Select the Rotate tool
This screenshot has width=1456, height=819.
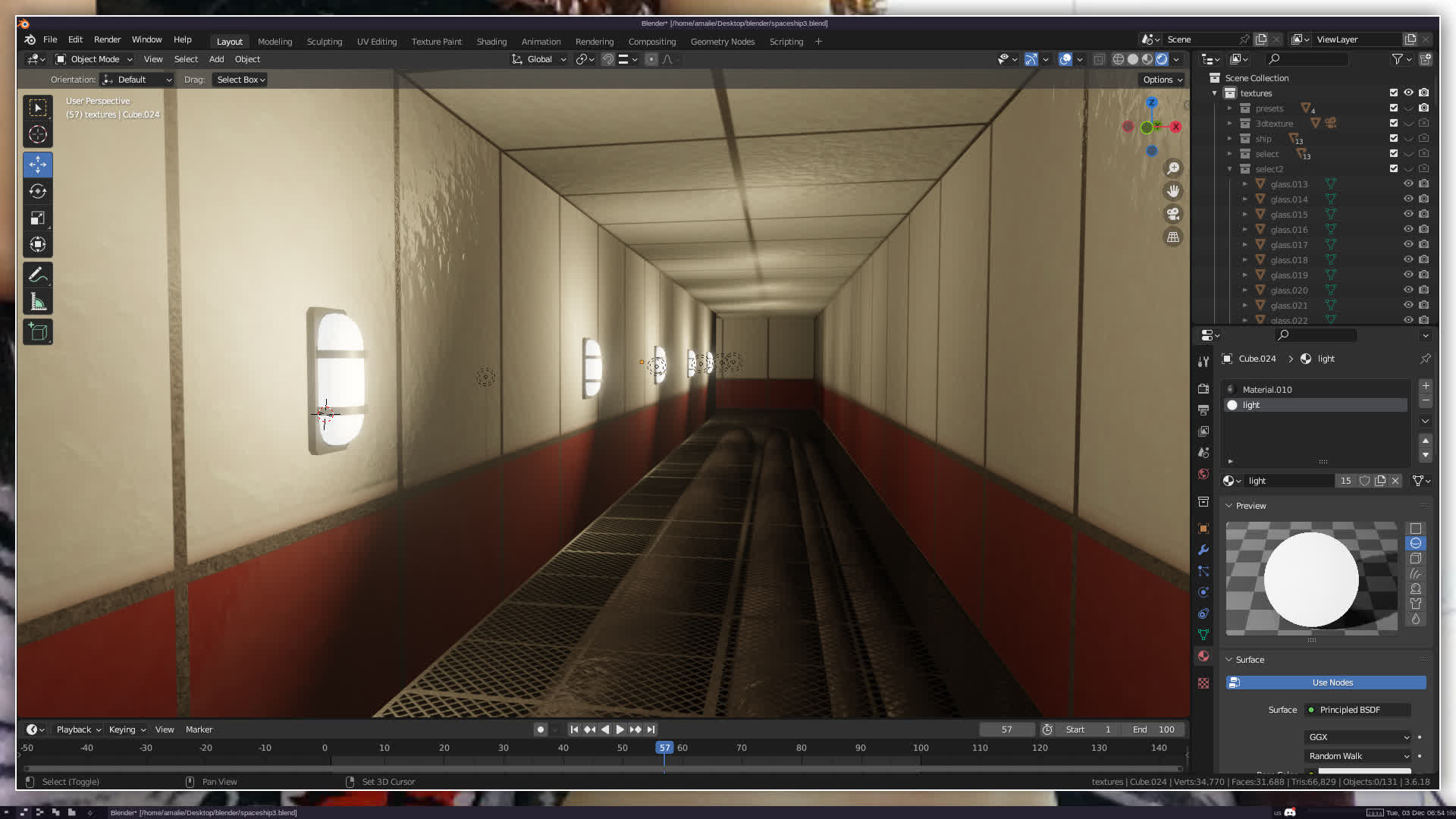point(38,191)
